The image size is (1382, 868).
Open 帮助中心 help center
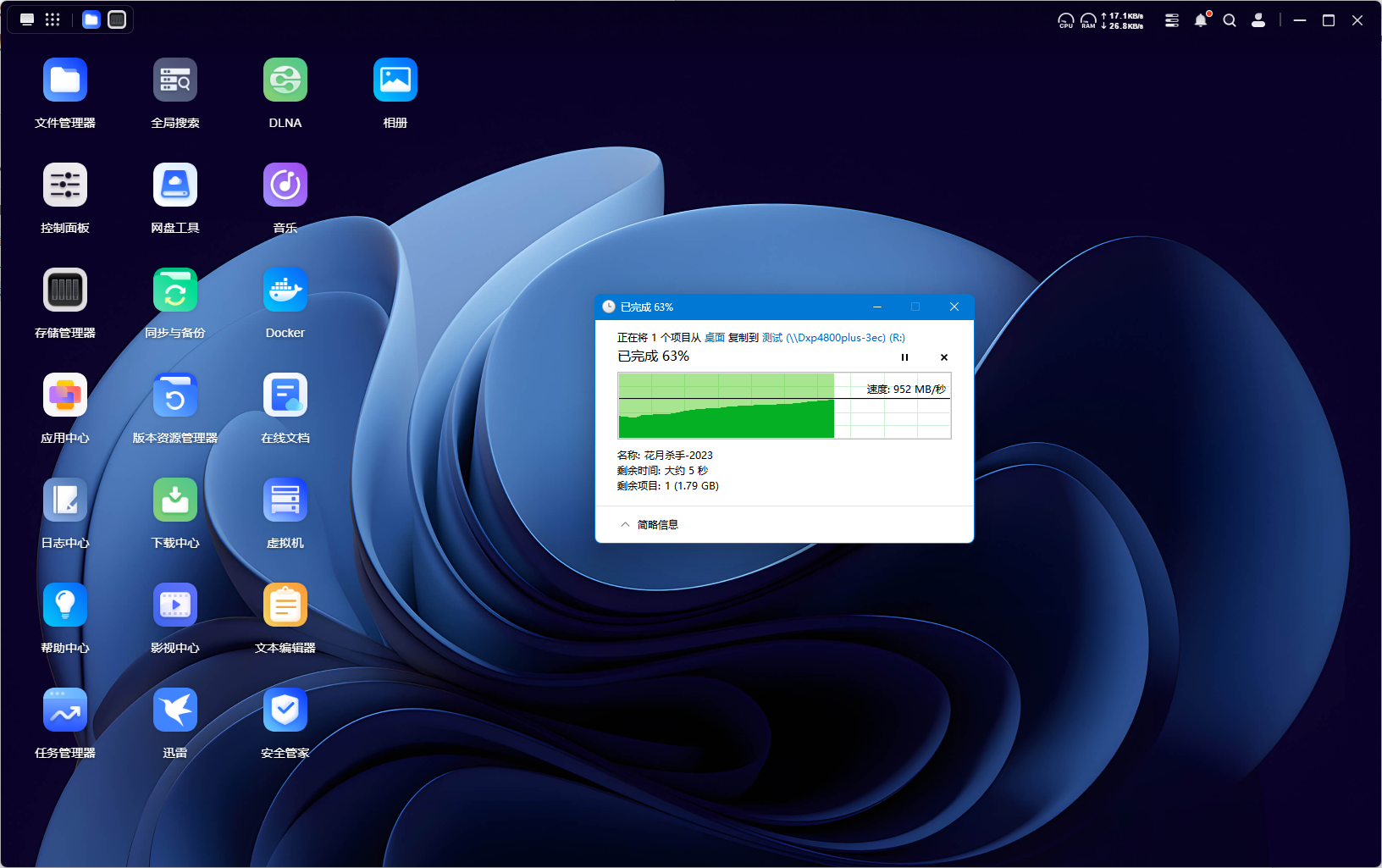click(x=65, y=605)
